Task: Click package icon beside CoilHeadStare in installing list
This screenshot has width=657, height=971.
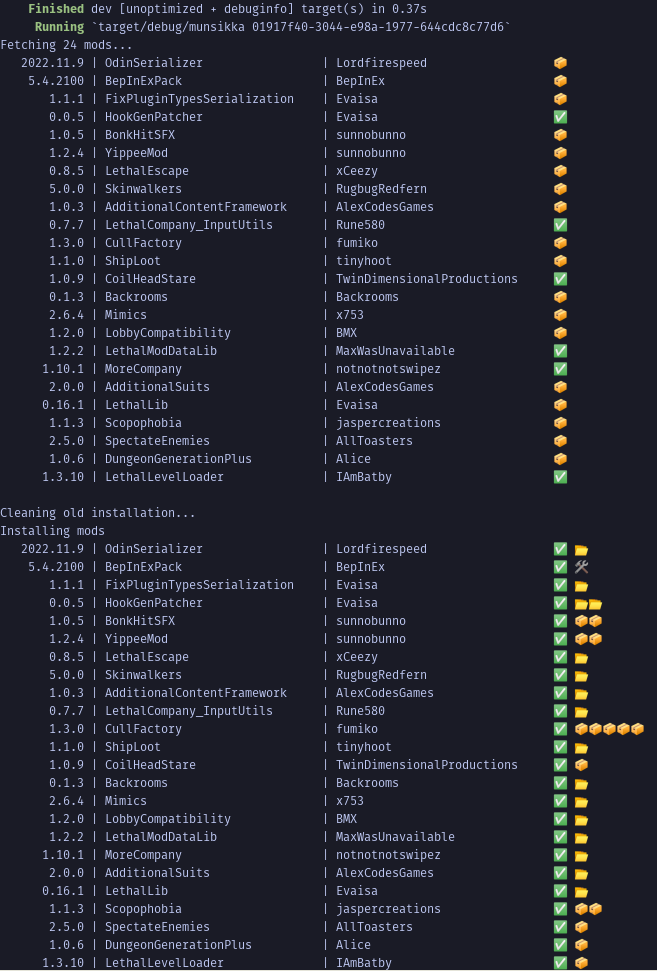Action: (x=581, y=765)
